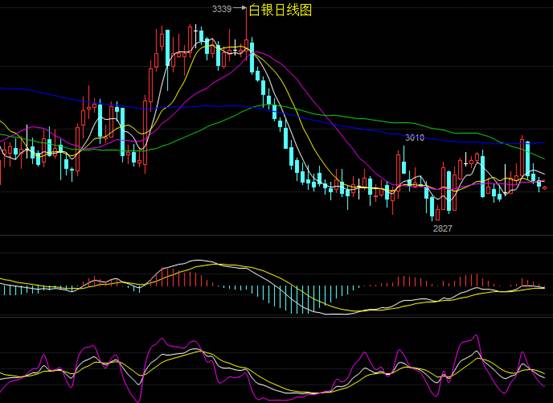Image resolution: width=553 pixels, height=403 pixels.
Task: Click the large cyan candlestick below the 3339 peak
Action: pyautogui.click(x=252, y=56)
